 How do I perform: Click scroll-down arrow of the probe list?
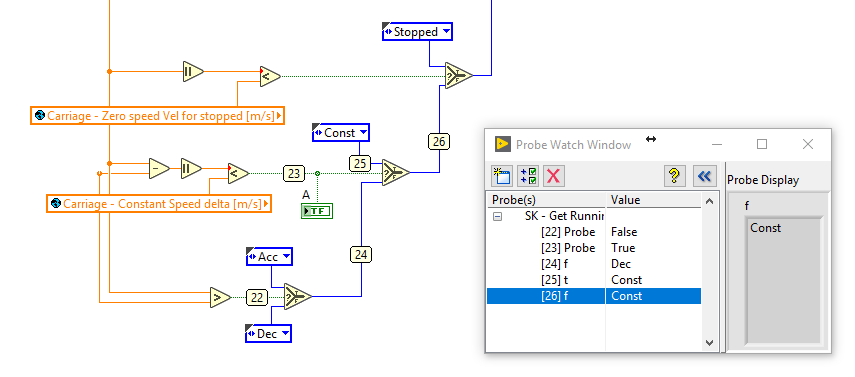pyautogui.click(x=709, y=343)
